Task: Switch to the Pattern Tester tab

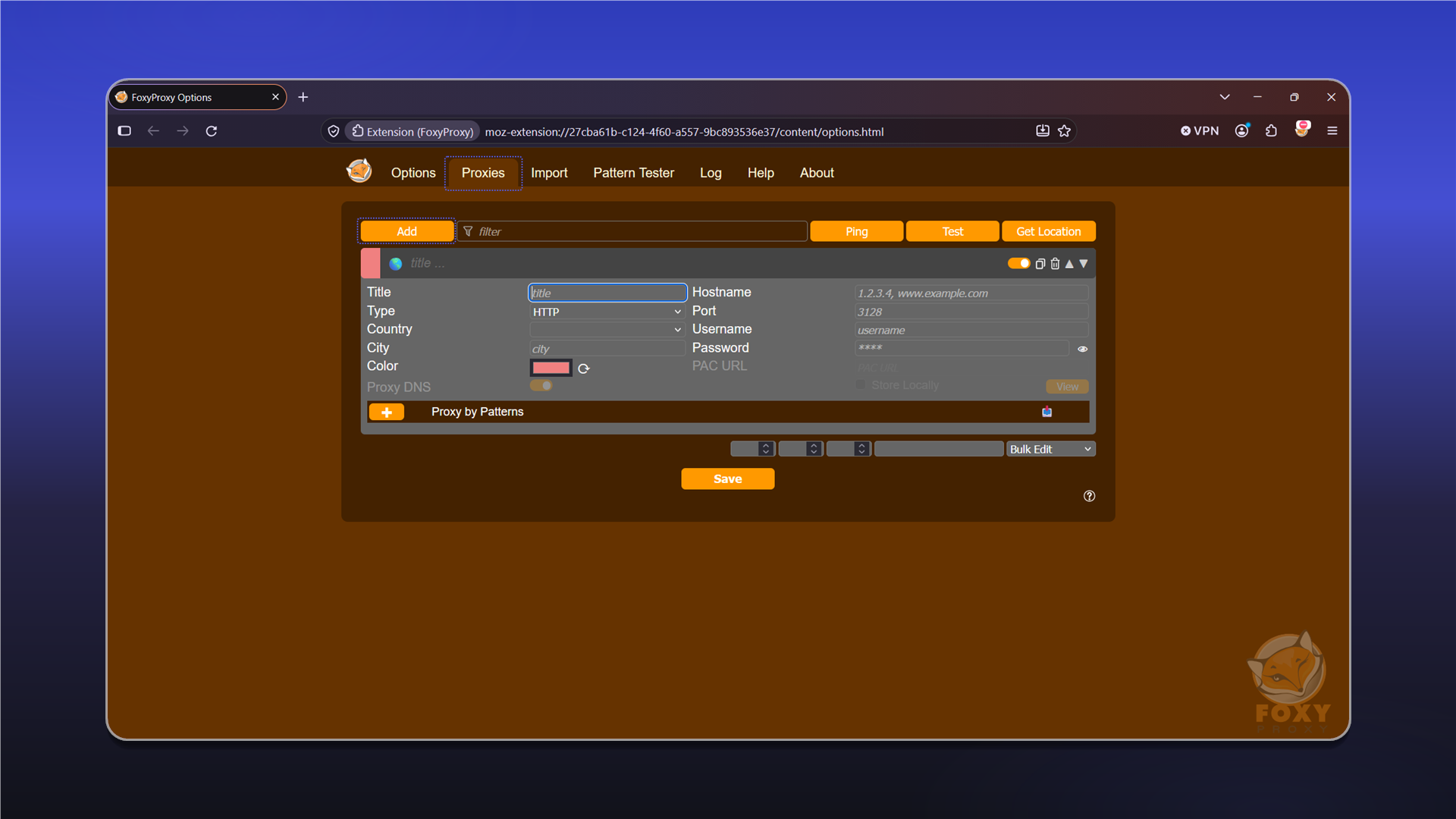Action: pos(633,173)
